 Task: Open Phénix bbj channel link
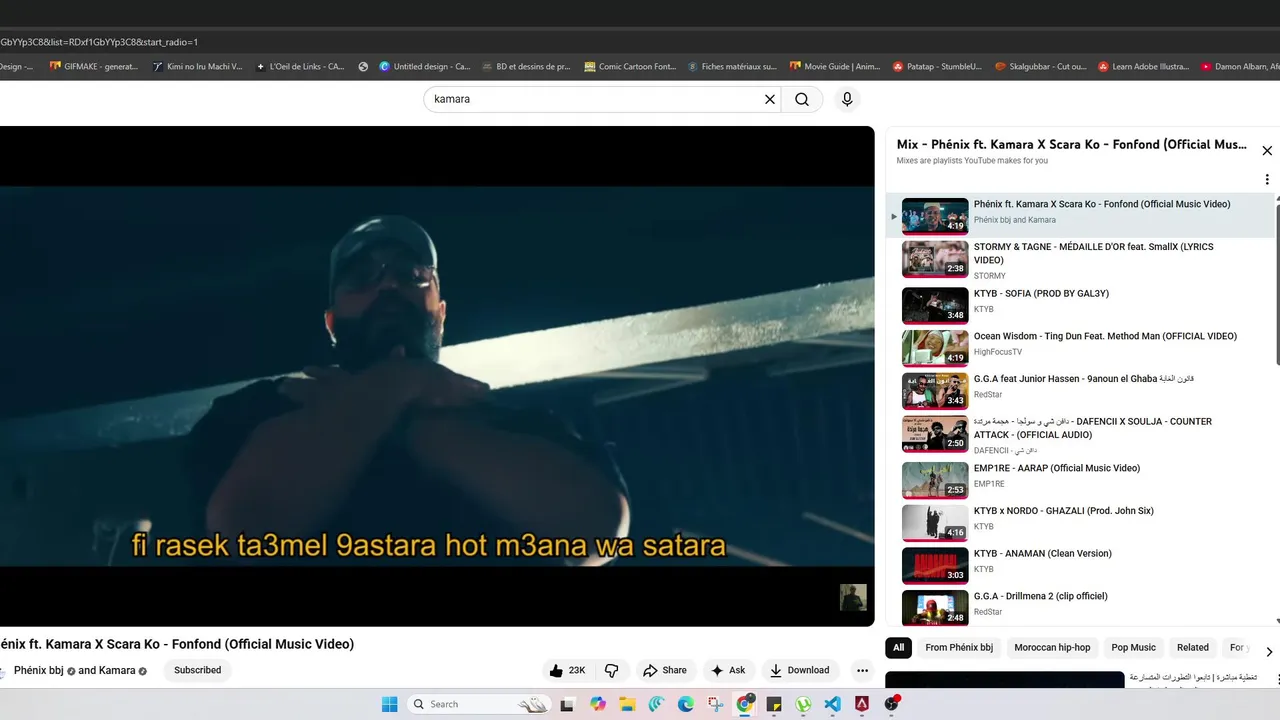38,670
